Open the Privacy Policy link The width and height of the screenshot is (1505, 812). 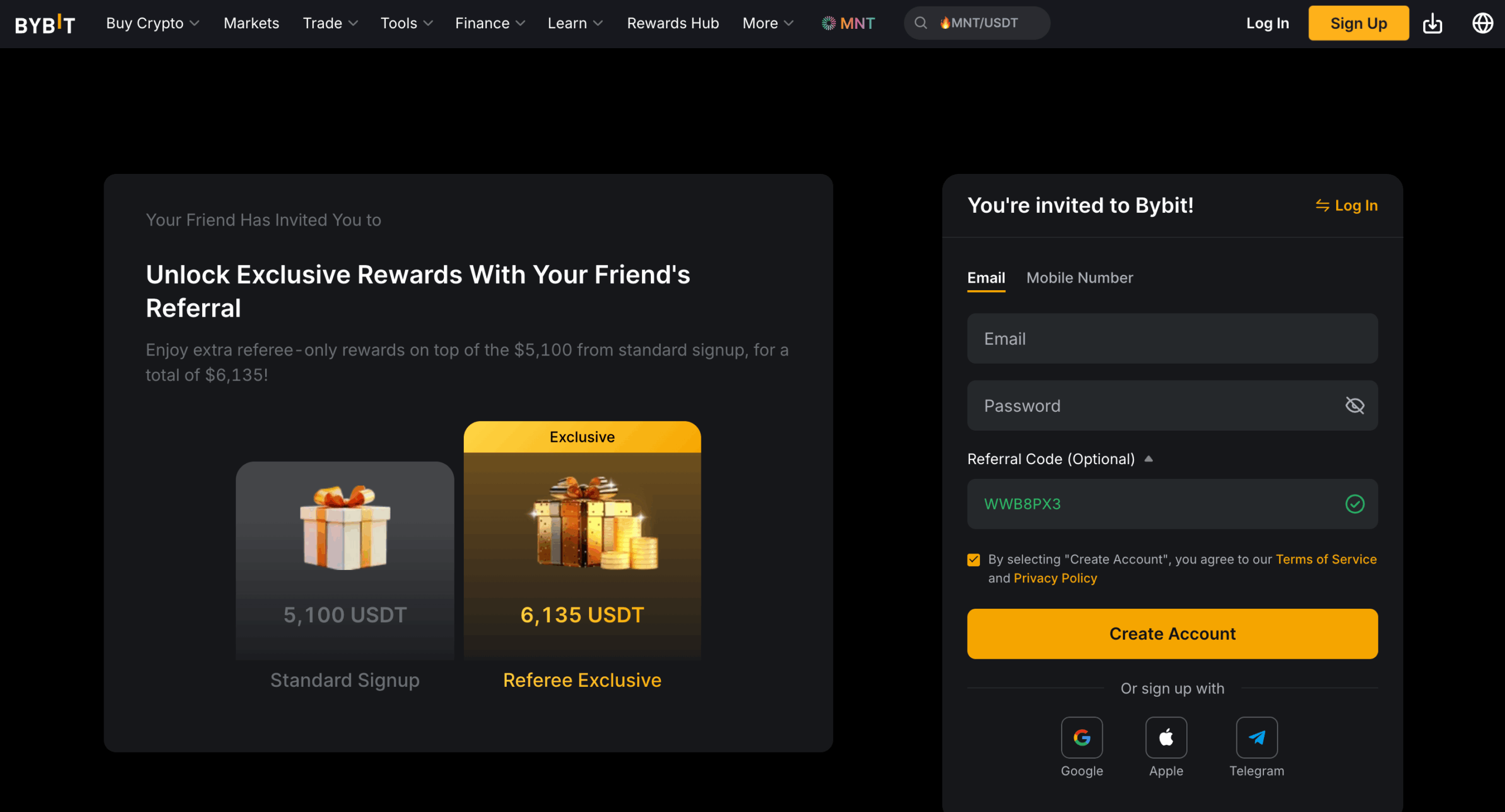pos(1055,578)
